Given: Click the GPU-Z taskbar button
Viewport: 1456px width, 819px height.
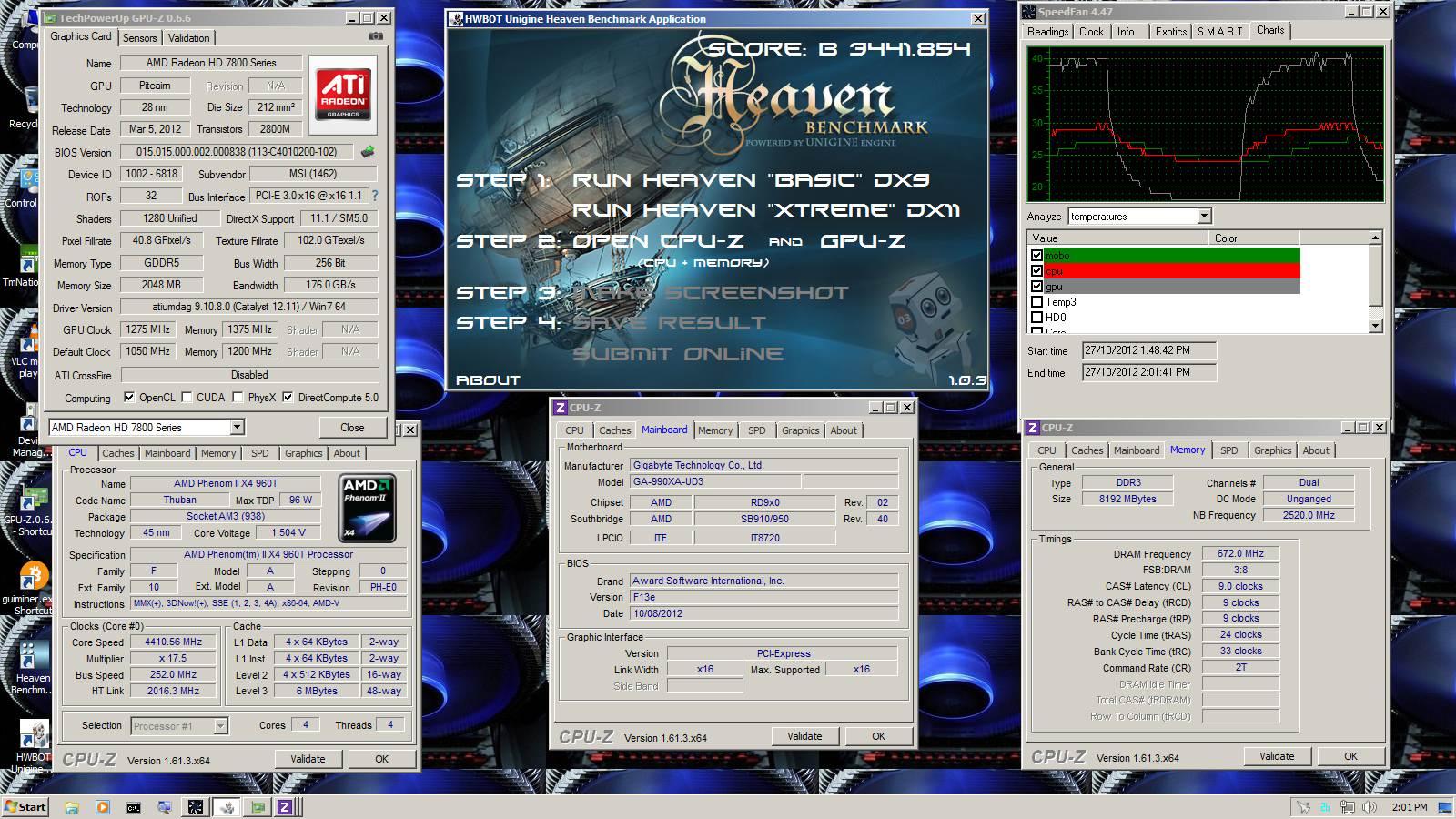Looking at the screenshot, I should tap(258, 807).
